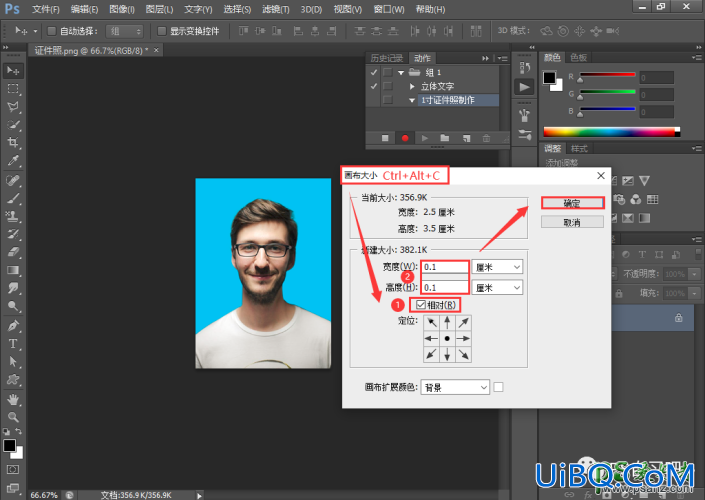
Task: Select the Brush tool
Action: [x=13, y=198]
